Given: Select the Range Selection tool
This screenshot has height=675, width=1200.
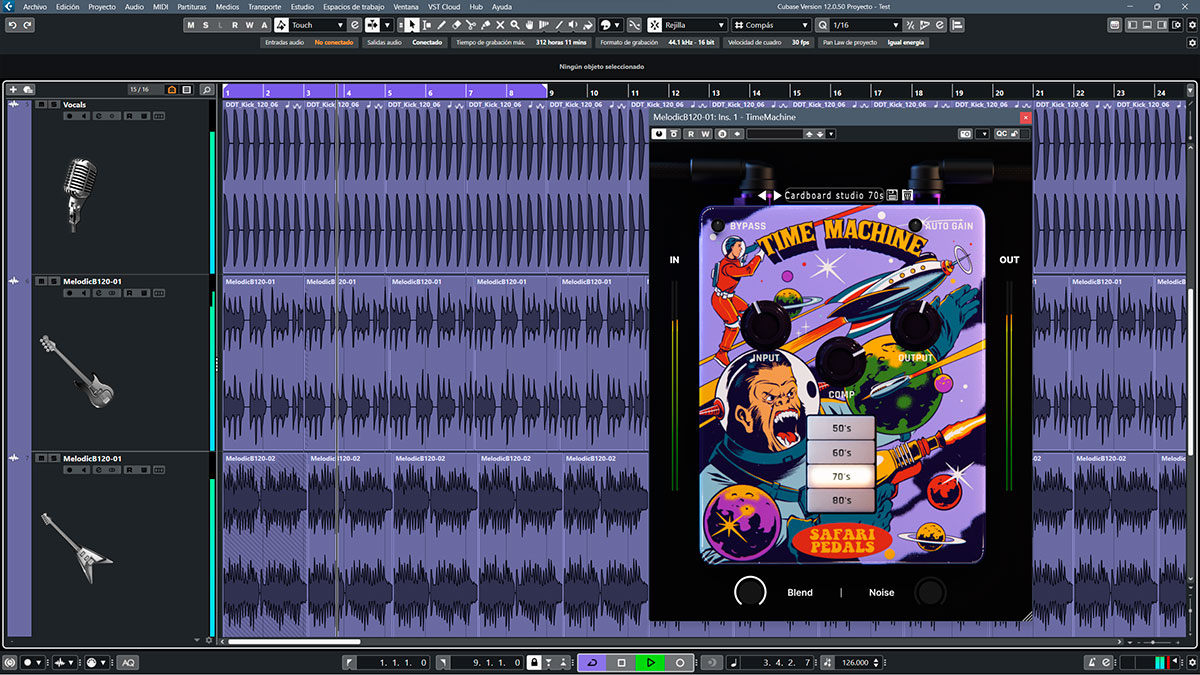Looking at the screenshot, I should (427, 25).
